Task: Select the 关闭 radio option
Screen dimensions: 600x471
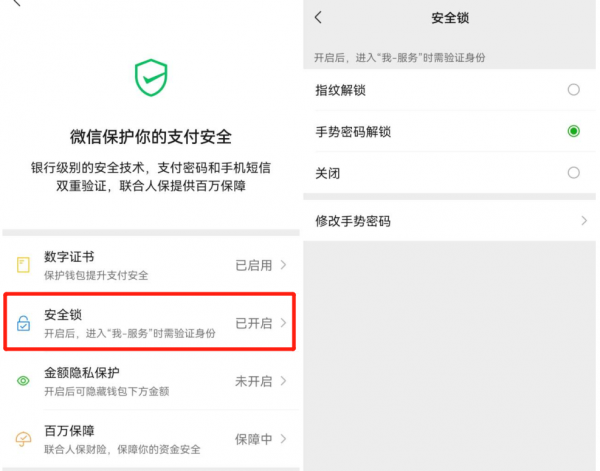Action: [573, 173]
